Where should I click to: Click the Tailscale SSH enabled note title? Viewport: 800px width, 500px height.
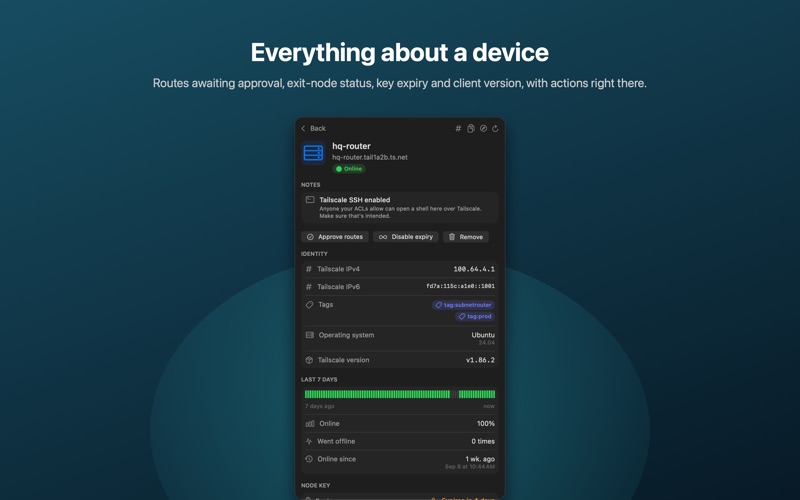click(355, 200)
